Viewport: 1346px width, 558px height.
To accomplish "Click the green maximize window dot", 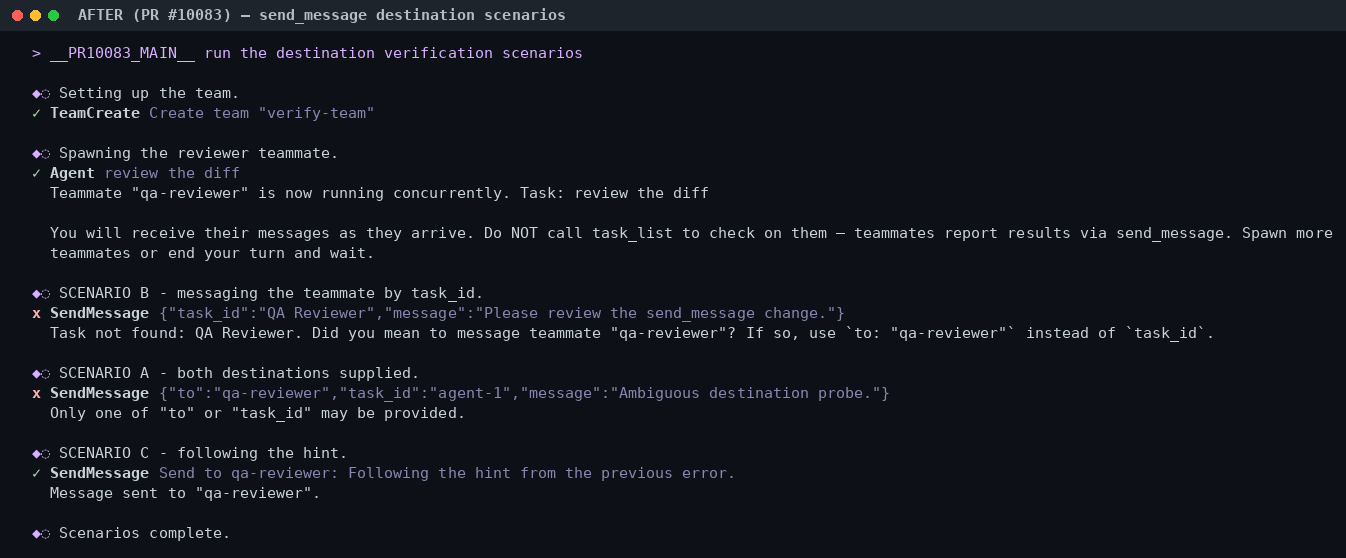I will point(53,15).
